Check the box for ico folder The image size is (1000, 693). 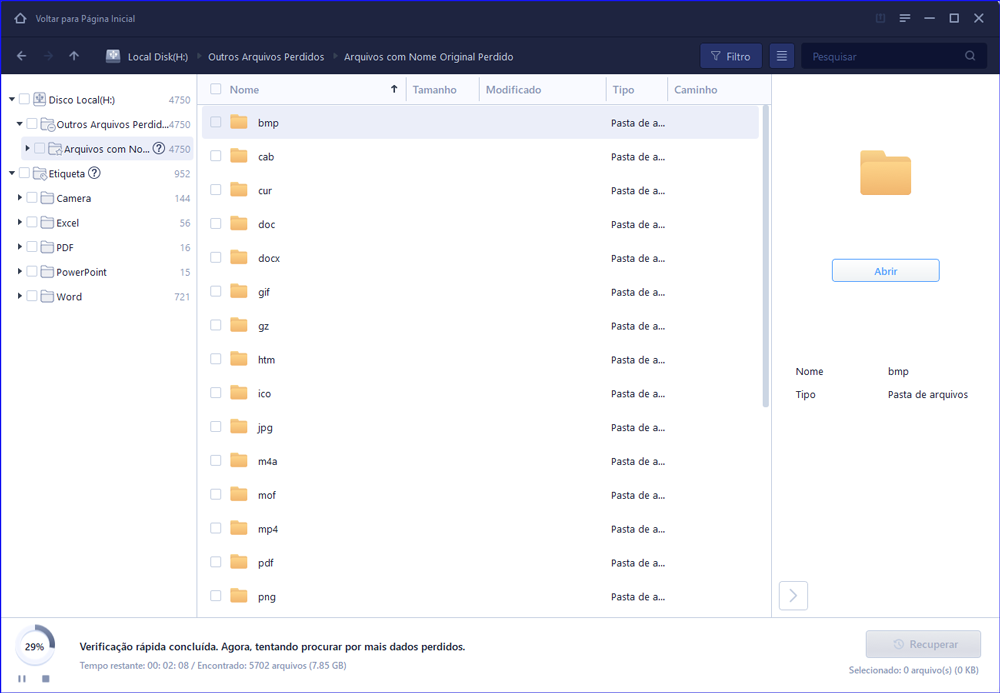click(216, 393)
